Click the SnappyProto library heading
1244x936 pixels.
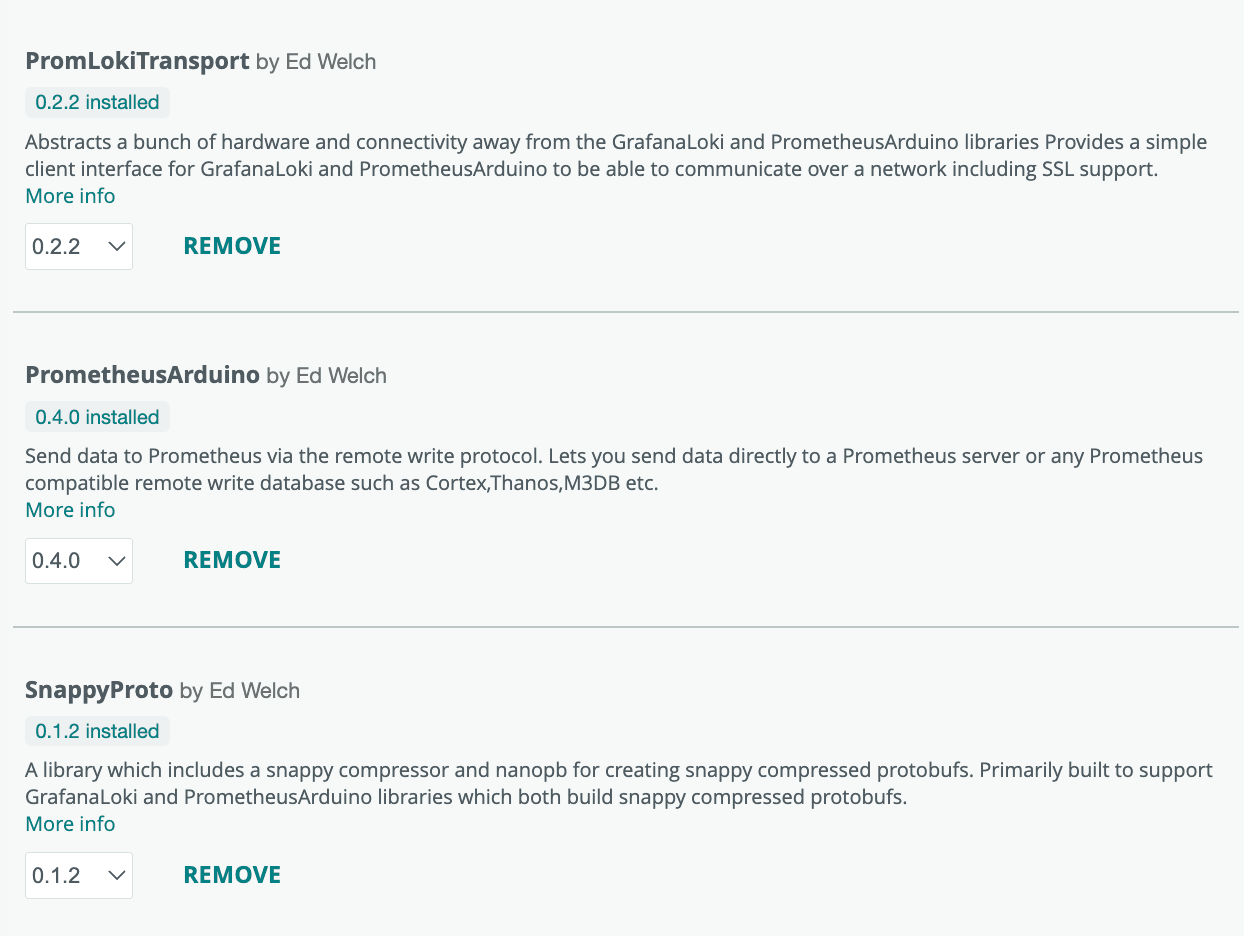(99, 690)
